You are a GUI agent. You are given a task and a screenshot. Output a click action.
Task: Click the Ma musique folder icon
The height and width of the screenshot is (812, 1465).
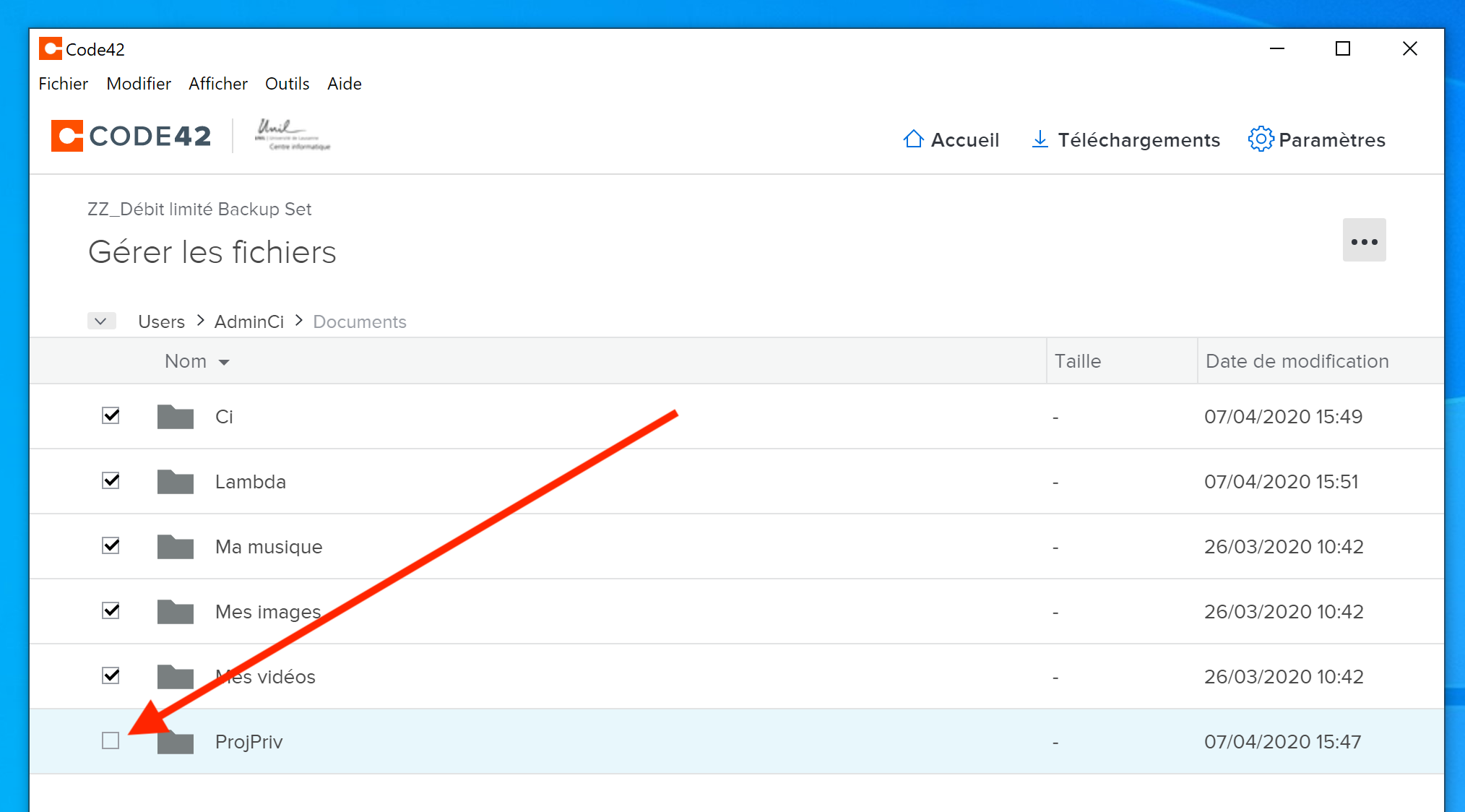click(176, 547)
